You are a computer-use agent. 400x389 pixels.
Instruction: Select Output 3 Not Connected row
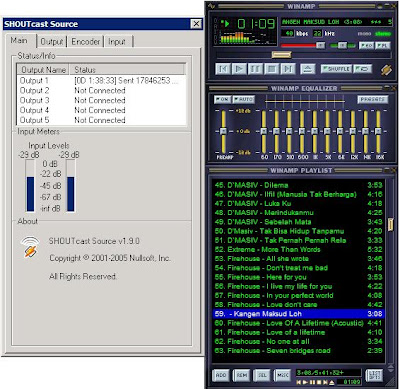tap(101, 100)
